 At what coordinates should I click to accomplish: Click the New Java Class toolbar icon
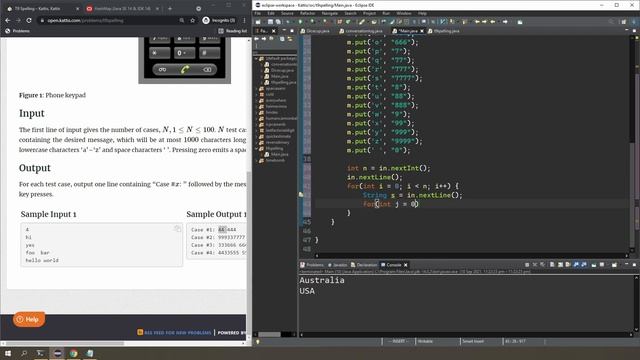(x=348, y=22)
